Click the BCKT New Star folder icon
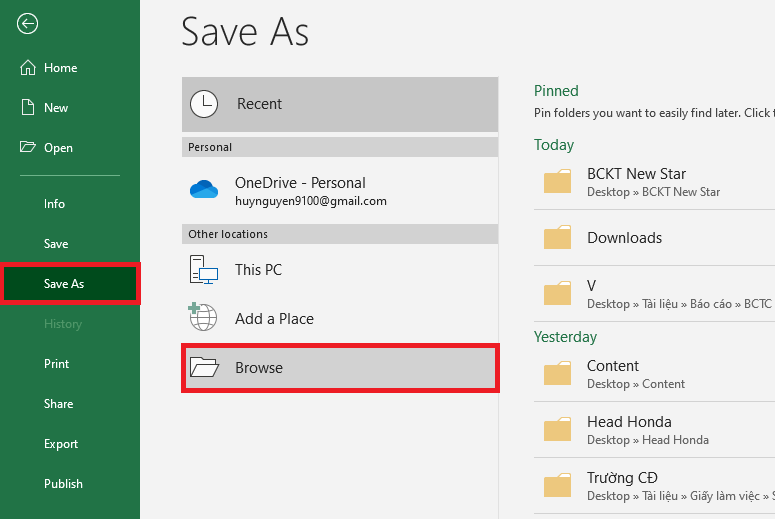Image resolution: width=775 pixels, height=519 pixels. pos(557,182)
